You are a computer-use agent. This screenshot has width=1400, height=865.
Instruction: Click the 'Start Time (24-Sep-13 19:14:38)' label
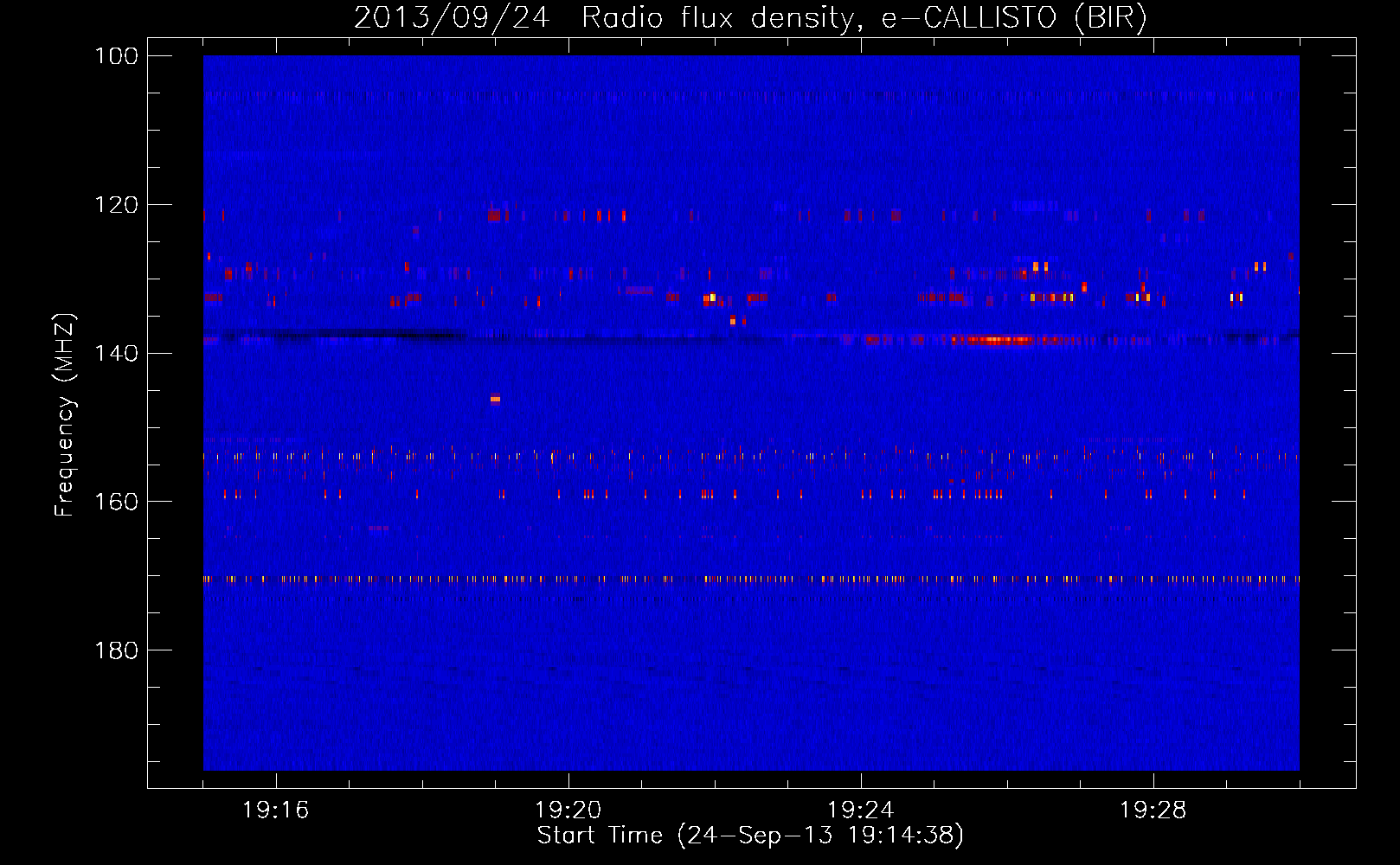(x=750, y=836)
